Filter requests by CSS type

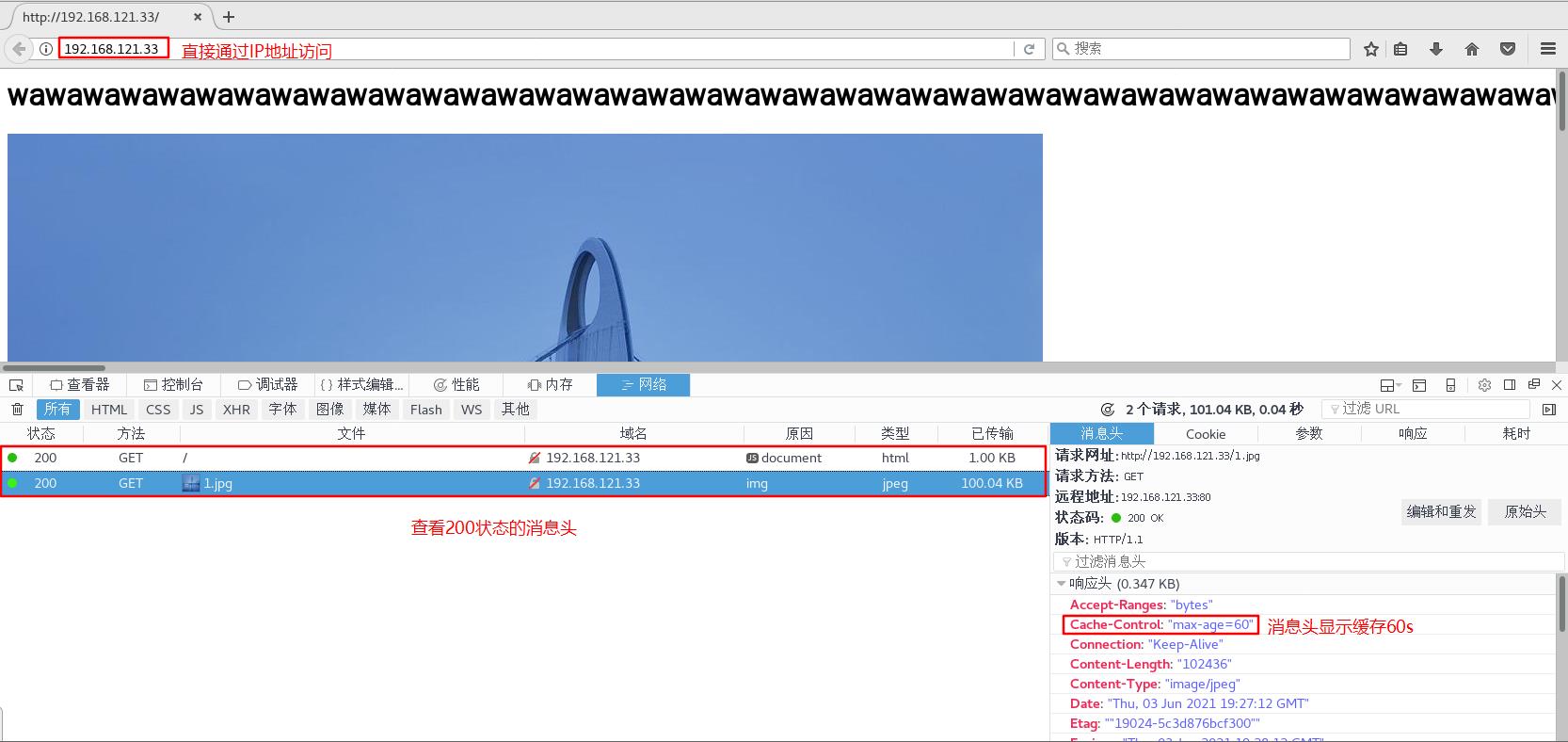click(158, 410)
